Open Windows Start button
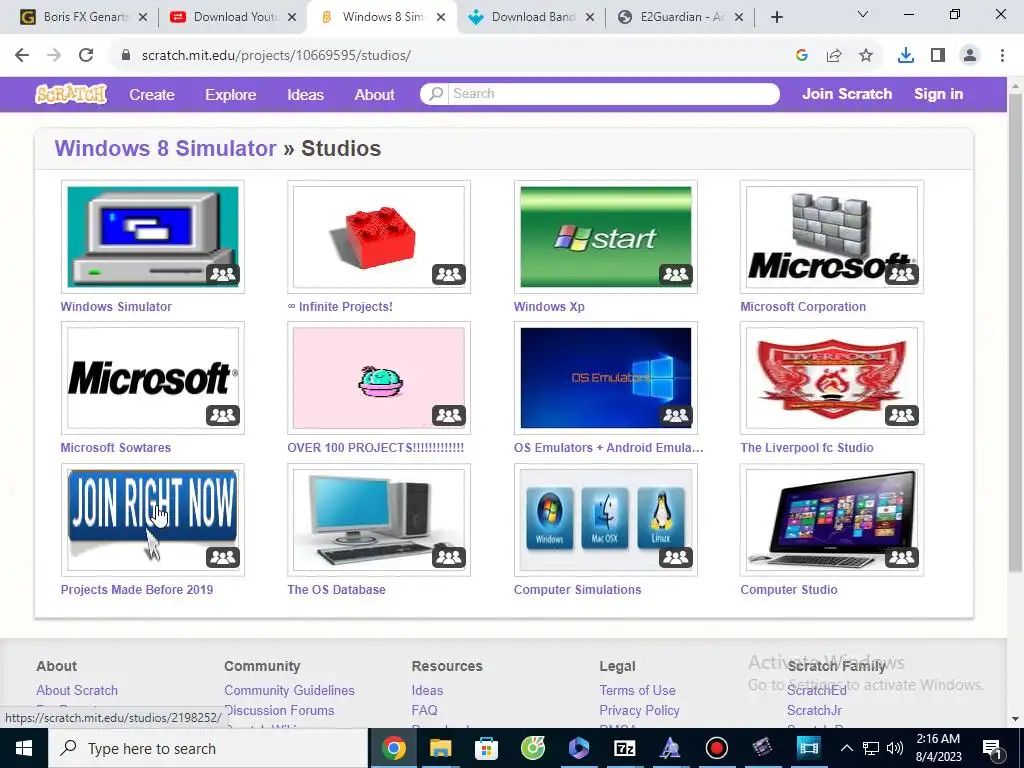The height and width of the screenshot is (768, 1024). [x=24, y=748]
